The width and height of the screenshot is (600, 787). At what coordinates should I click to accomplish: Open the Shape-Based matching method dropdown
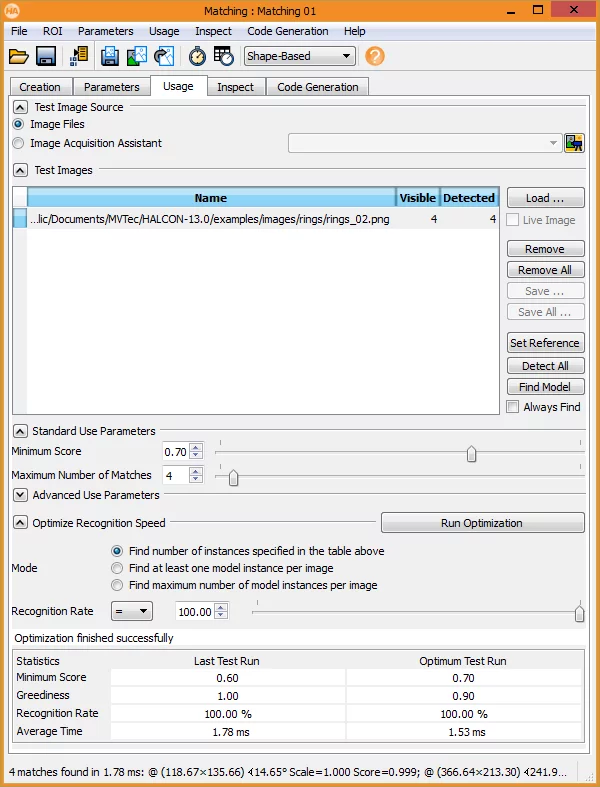(299, 57)
